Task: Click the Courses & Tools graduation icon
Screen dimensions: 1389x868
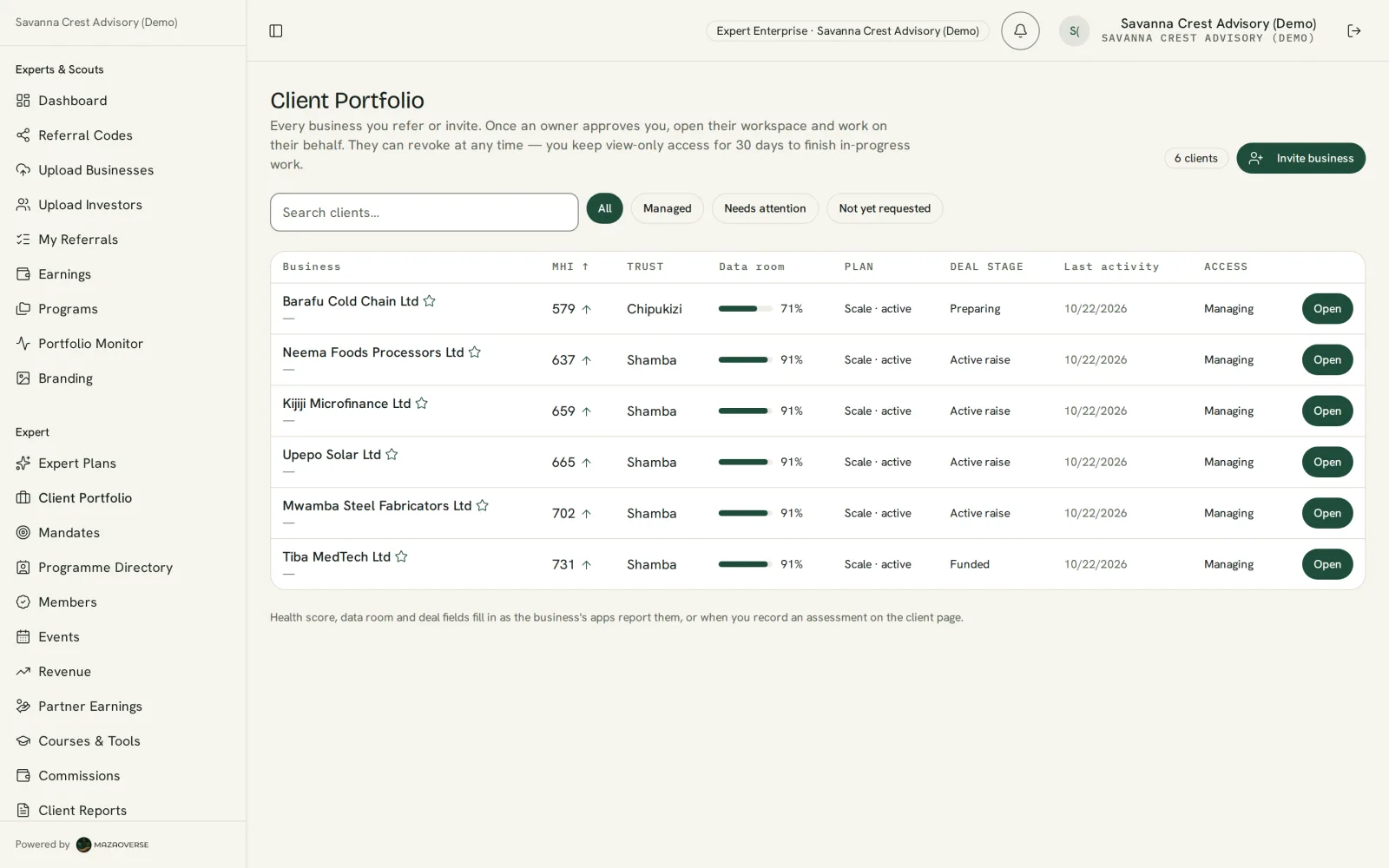Action: point(23,741)
